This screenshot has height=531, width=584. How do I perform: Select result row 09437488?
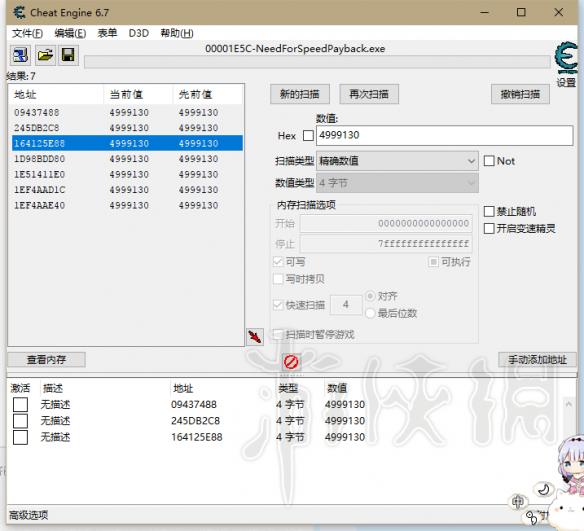click(127, 112)
